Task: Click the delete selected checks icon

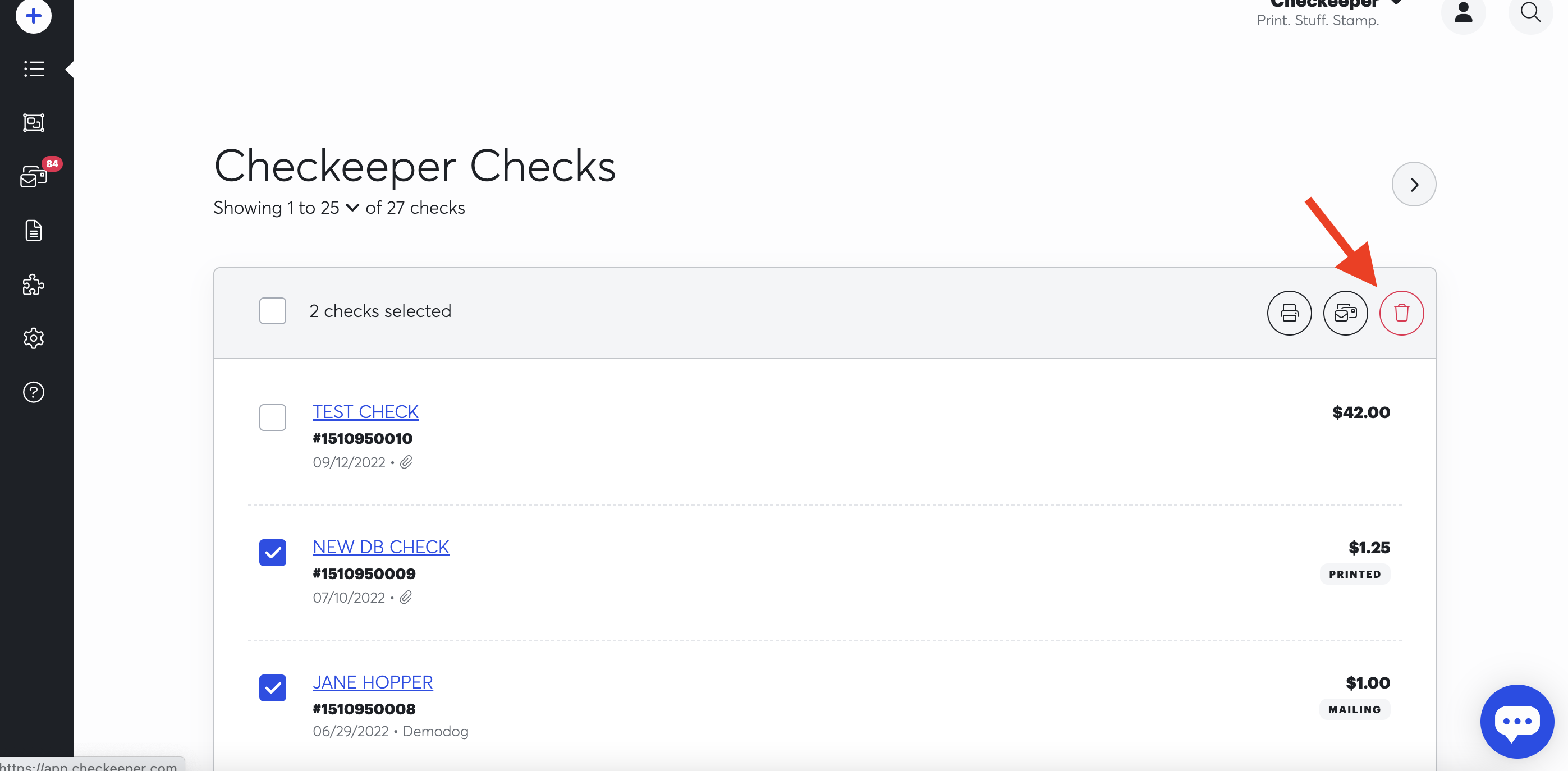Action: (1401, 312)
